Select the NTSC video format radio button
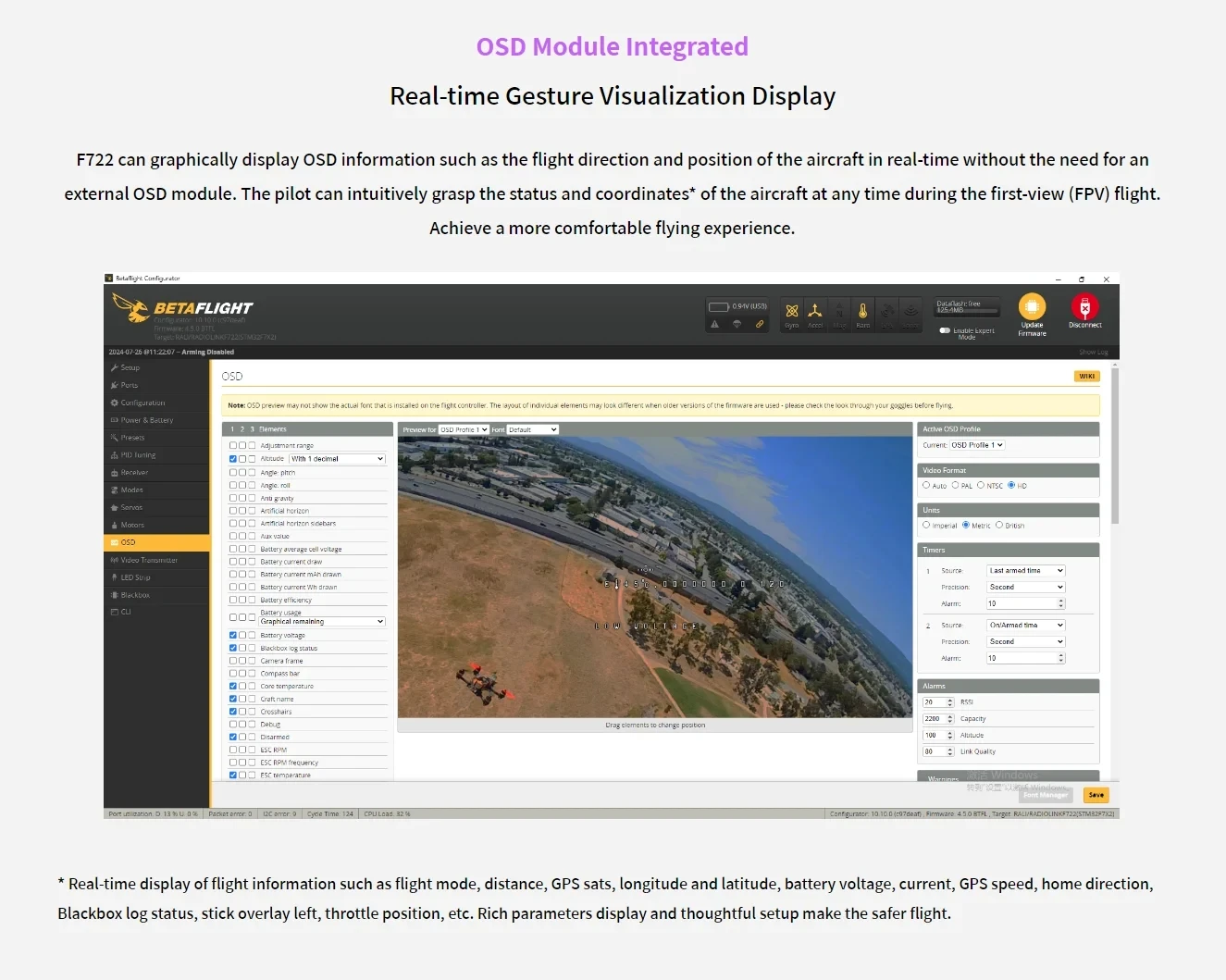This screenshot has height=980, width=1226. [x=981, y=485]
